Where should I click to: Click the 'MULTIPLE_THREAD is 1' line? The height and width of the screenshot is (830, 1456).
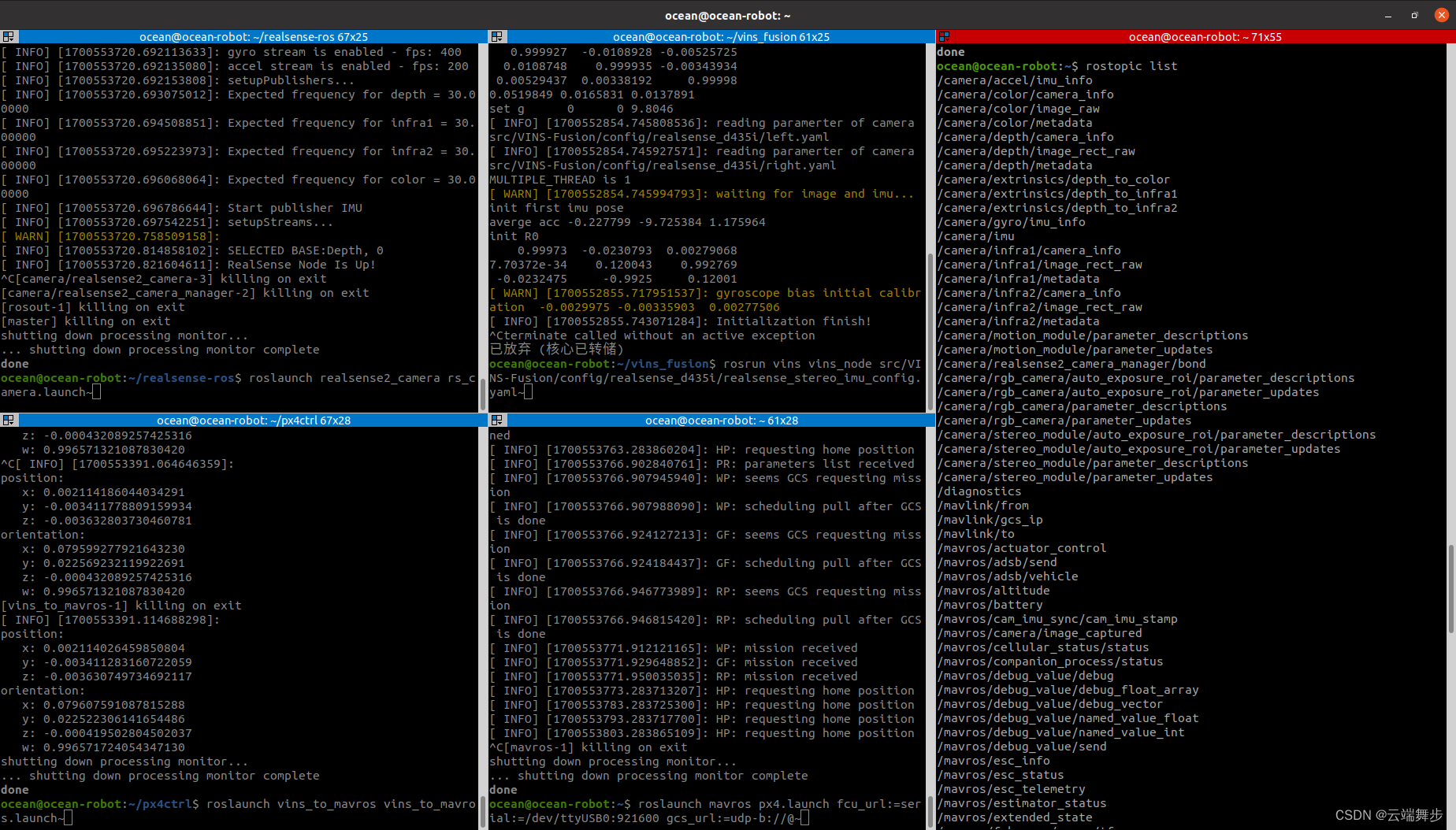[560, 180]
